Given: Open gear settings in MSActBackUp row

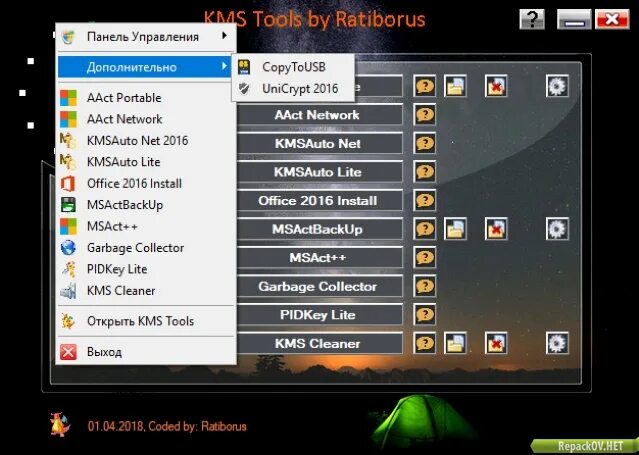Looking at the screenshot, I should pyautogui.click(x=557, y=229).
